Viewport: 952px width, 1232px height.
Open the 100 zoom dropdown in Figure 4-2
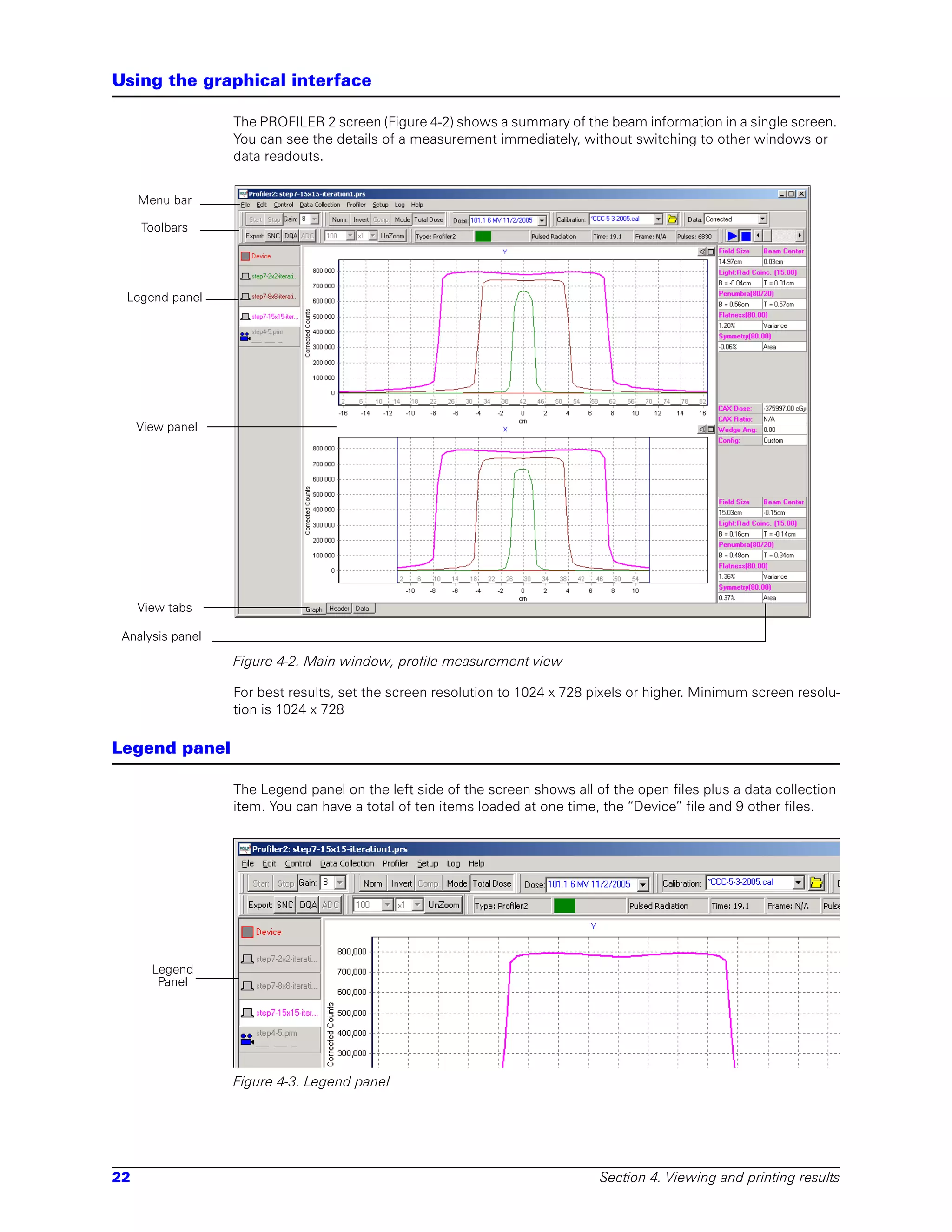point(350,236)
